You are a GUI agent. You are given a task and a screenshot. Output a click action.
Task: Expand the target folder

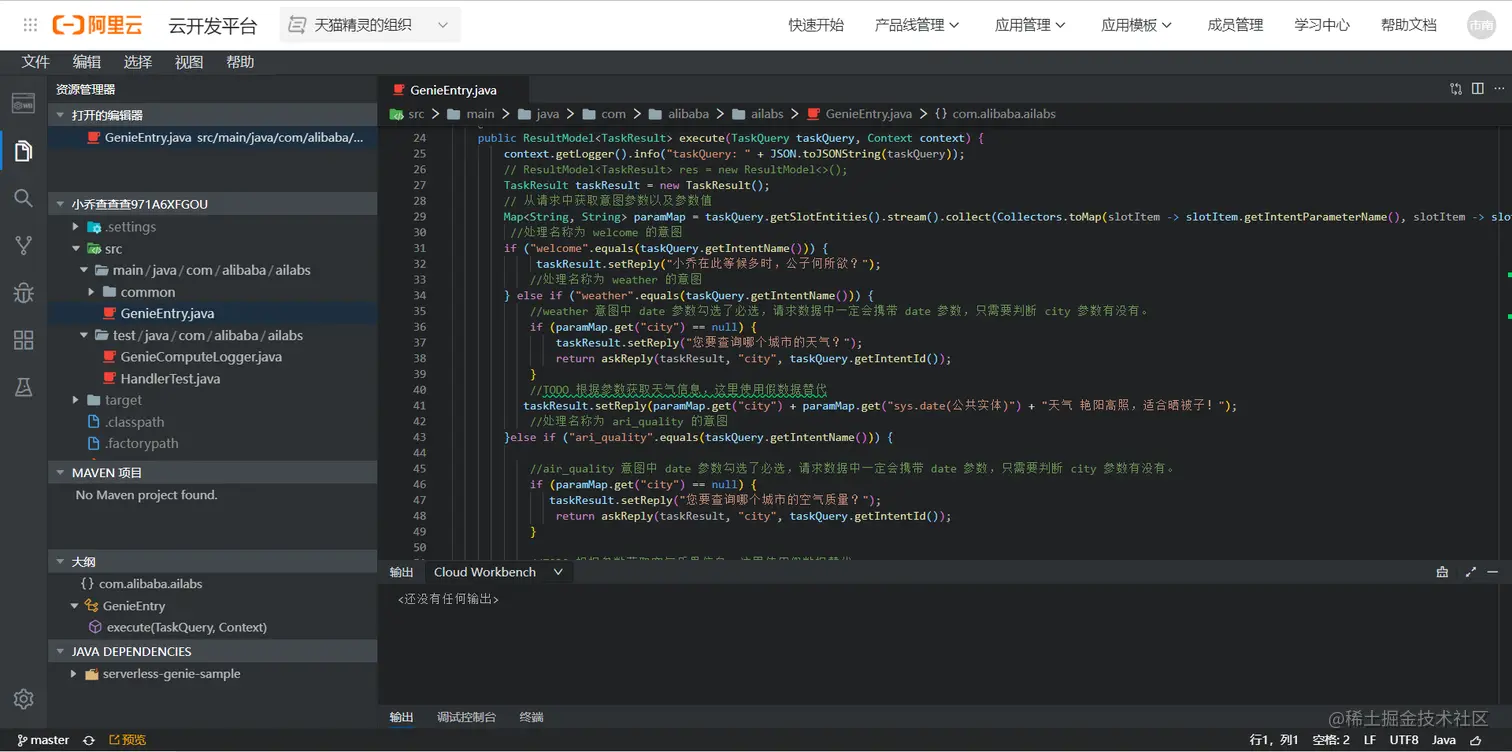coord(76,400)
